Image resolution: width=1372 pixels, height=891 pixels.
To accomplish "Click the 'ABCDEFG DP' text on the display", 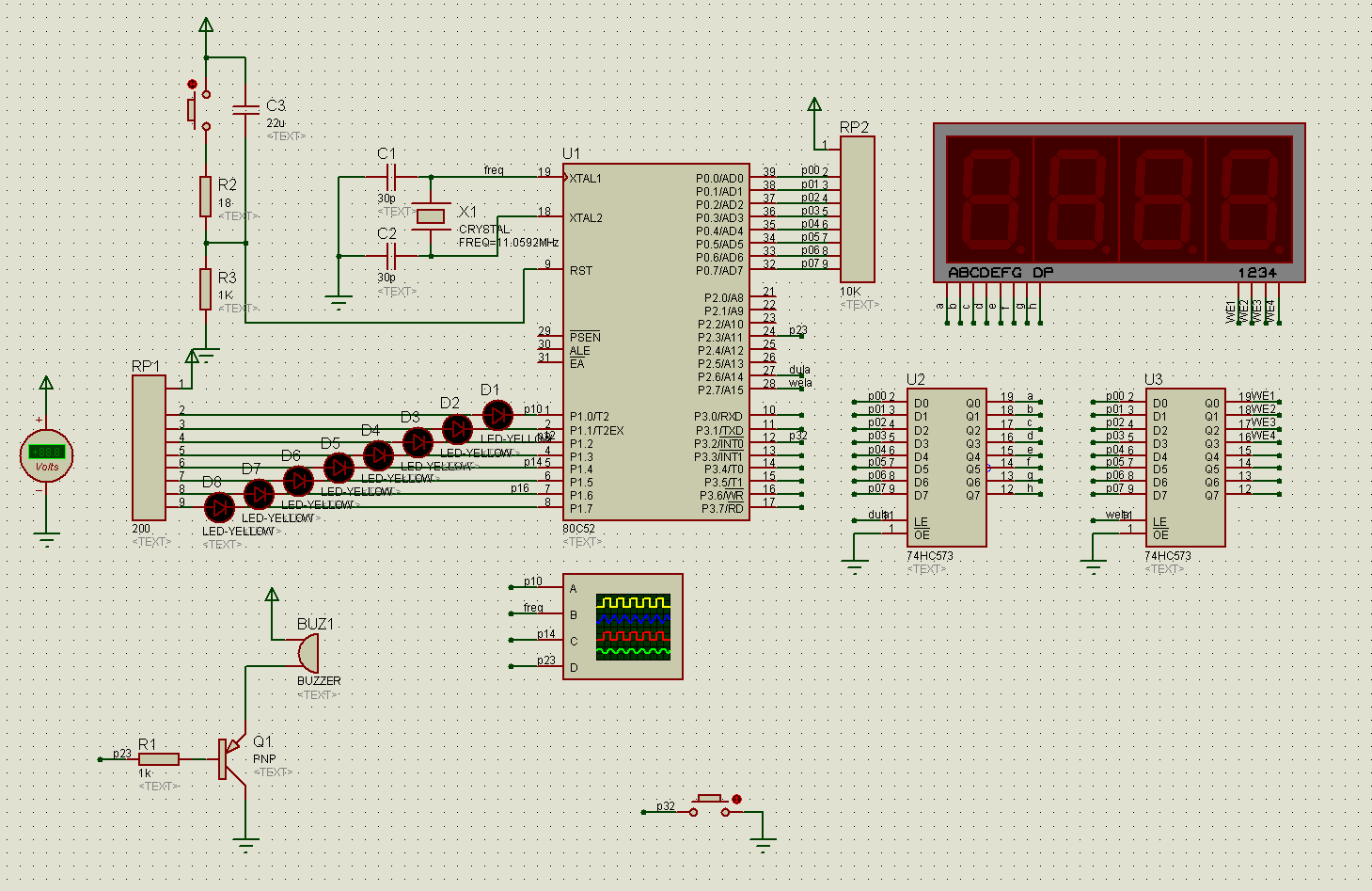I will point(1001,273).
